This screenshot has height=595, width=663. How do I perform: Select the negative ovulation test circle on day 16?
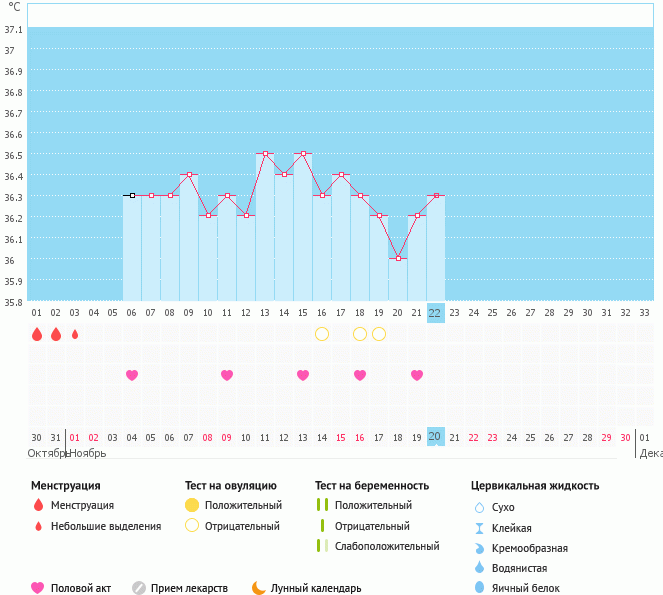click(322, 334)
